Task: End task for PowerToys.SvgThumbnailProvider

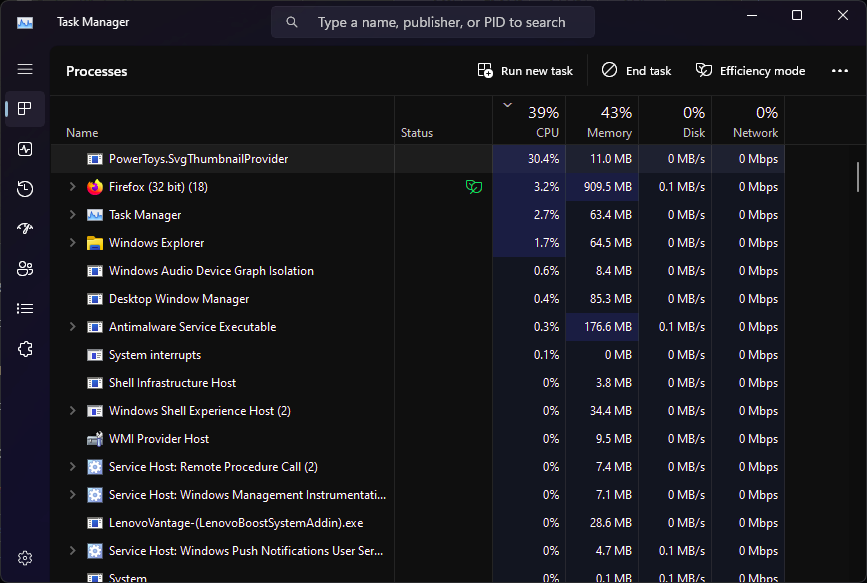Action: (635, 70)
